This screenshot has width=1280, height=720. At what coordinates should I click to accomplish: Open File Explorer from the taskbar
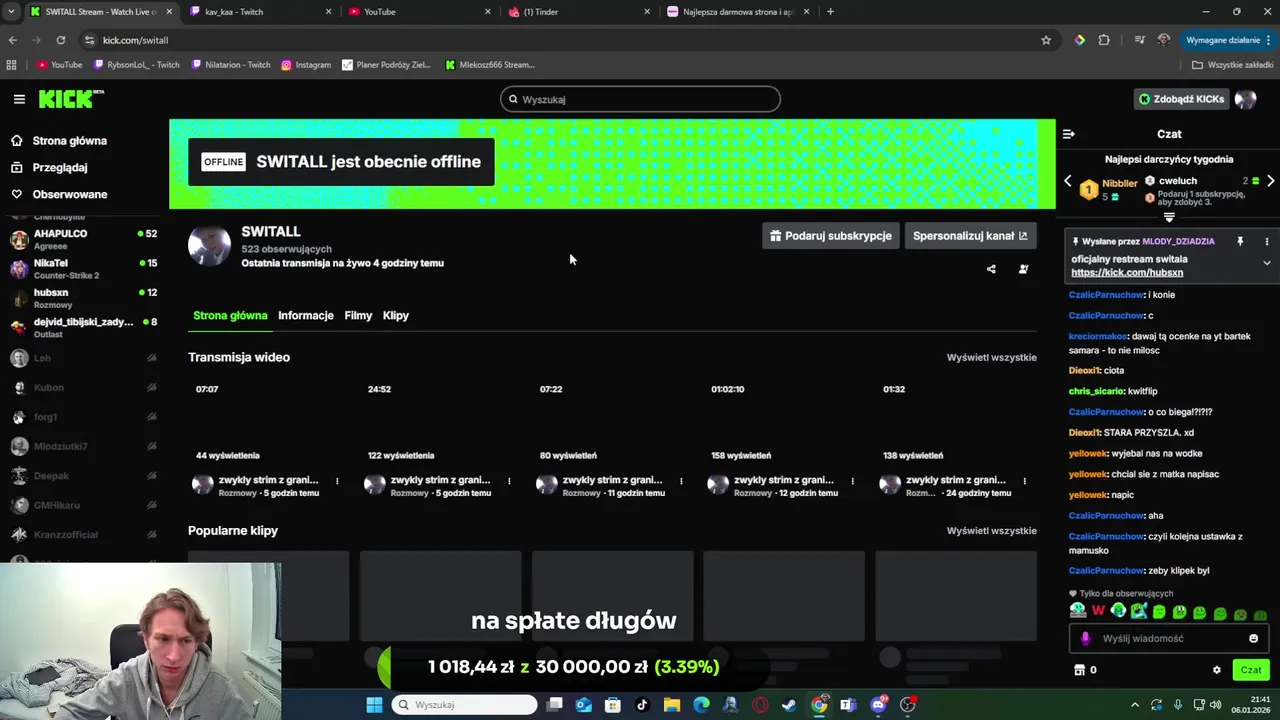point(672,705)
